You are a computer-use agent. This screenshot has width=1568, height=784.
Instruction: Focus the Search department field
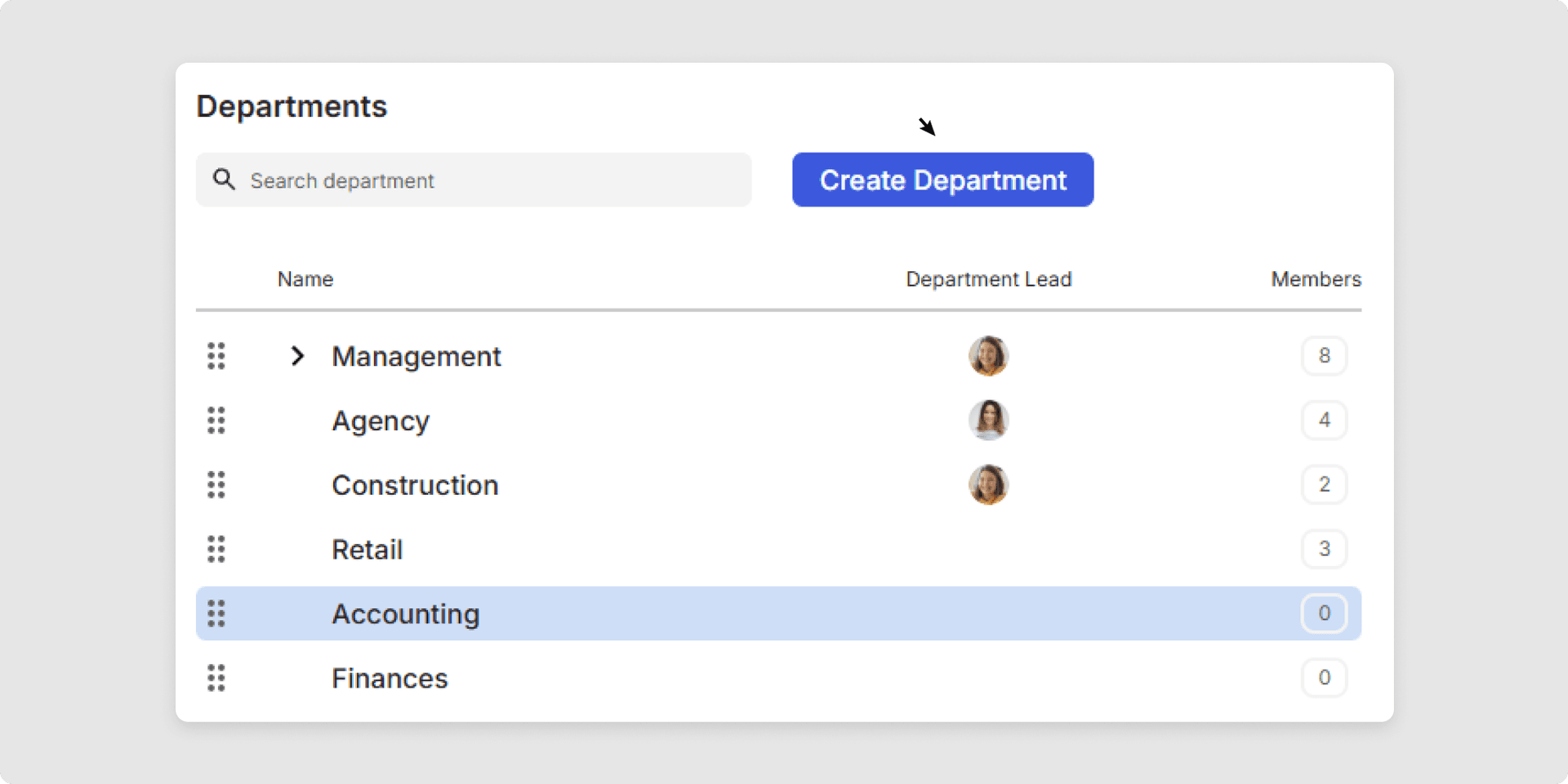(x=490, y=180)
